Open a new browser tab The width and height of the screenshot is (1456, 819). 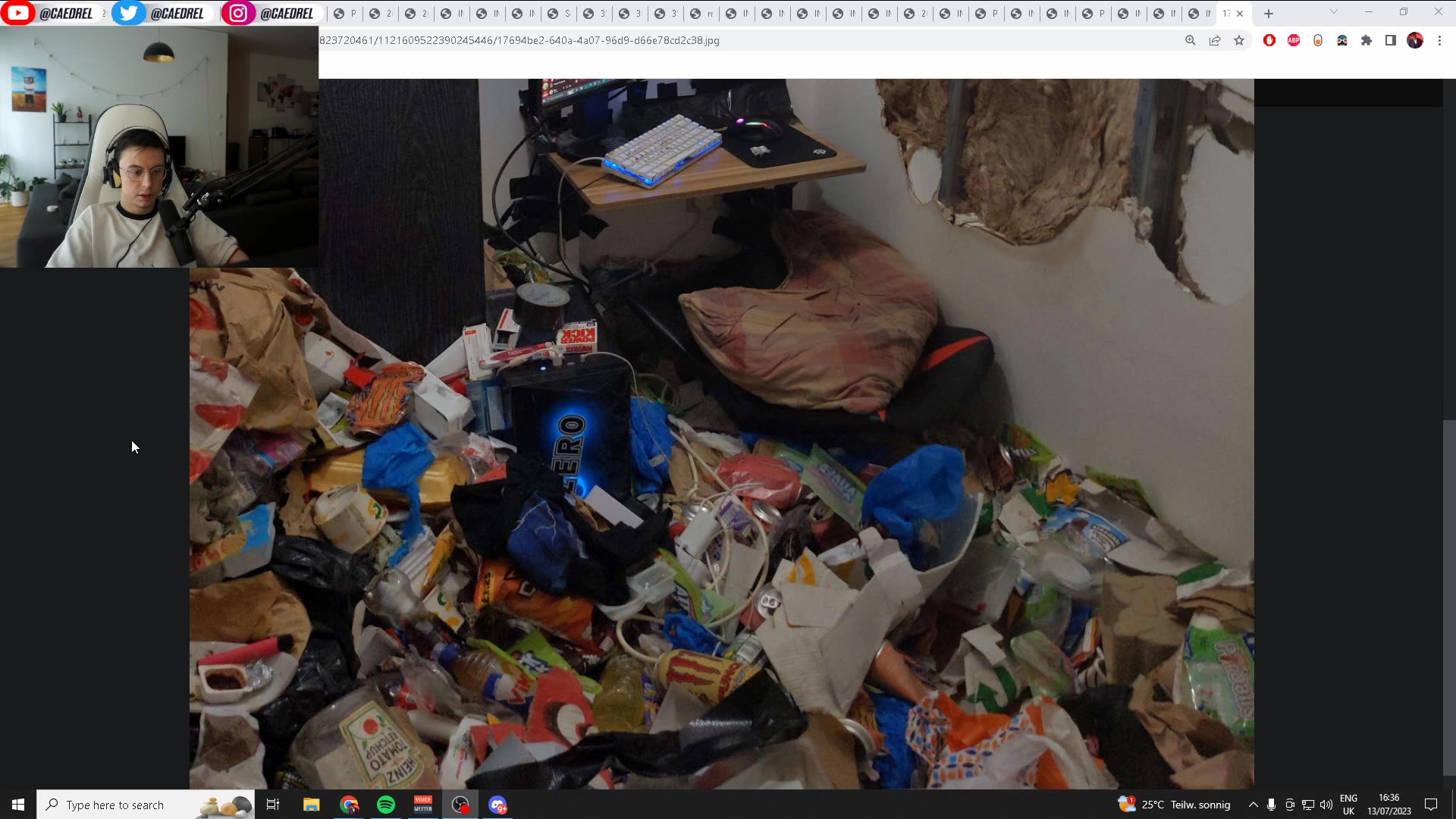[1269, 14]
